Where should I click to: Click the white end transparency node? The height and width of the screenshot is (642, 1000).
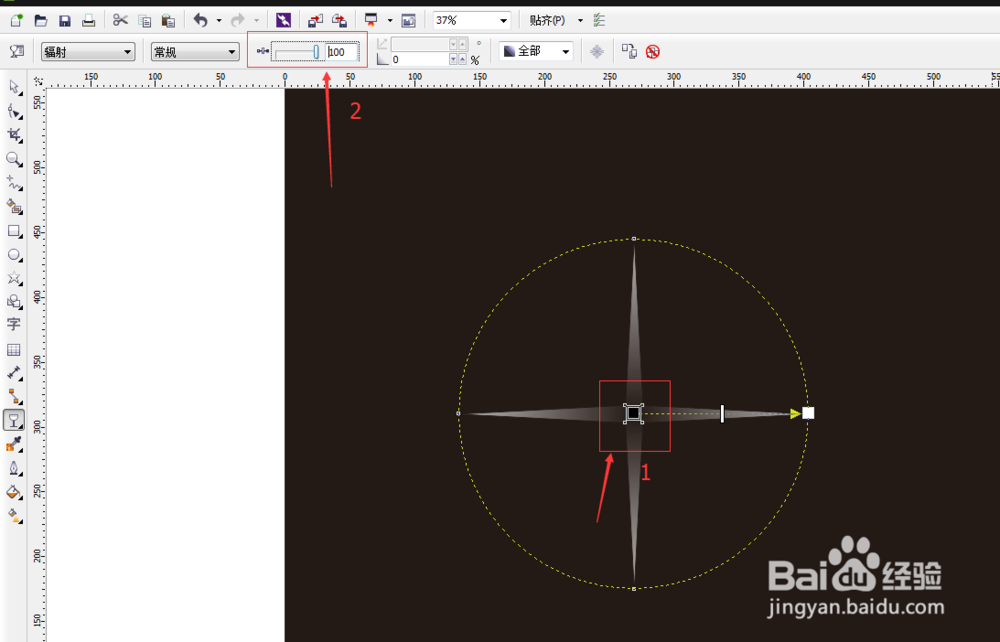(808, 413)
